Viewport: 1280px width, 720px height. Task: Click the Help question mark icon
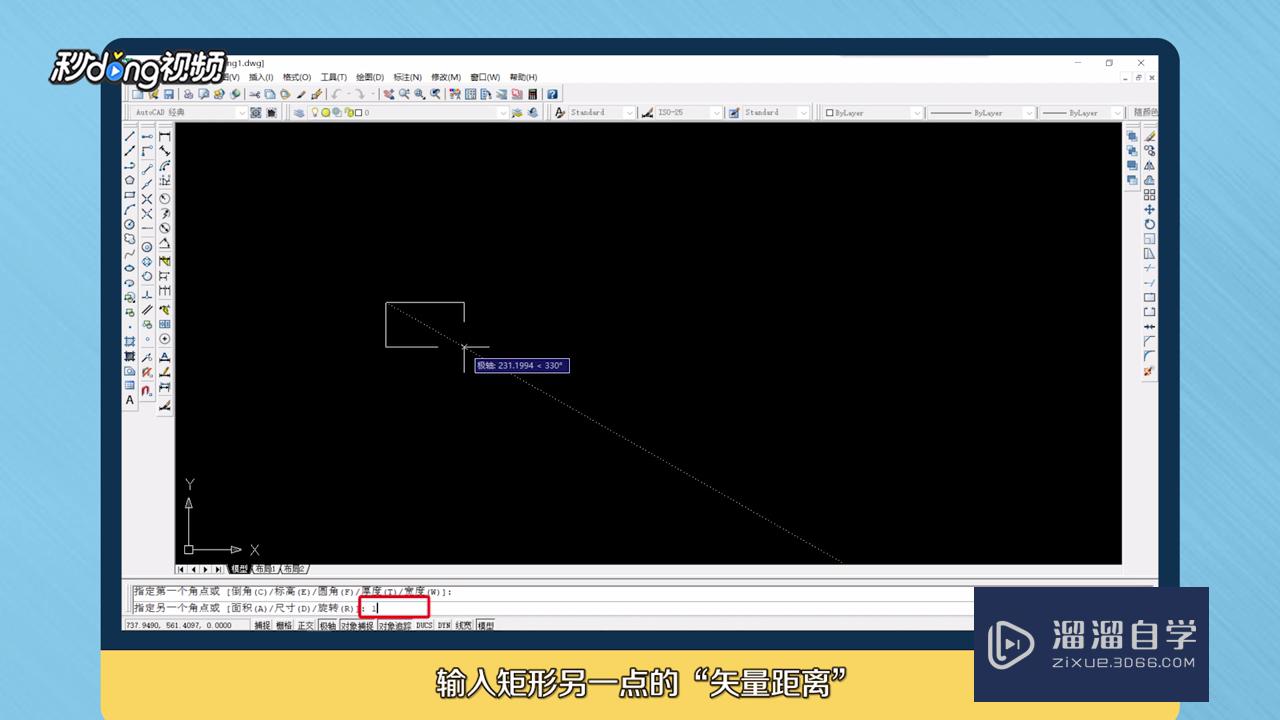click(x=551, y=94)
